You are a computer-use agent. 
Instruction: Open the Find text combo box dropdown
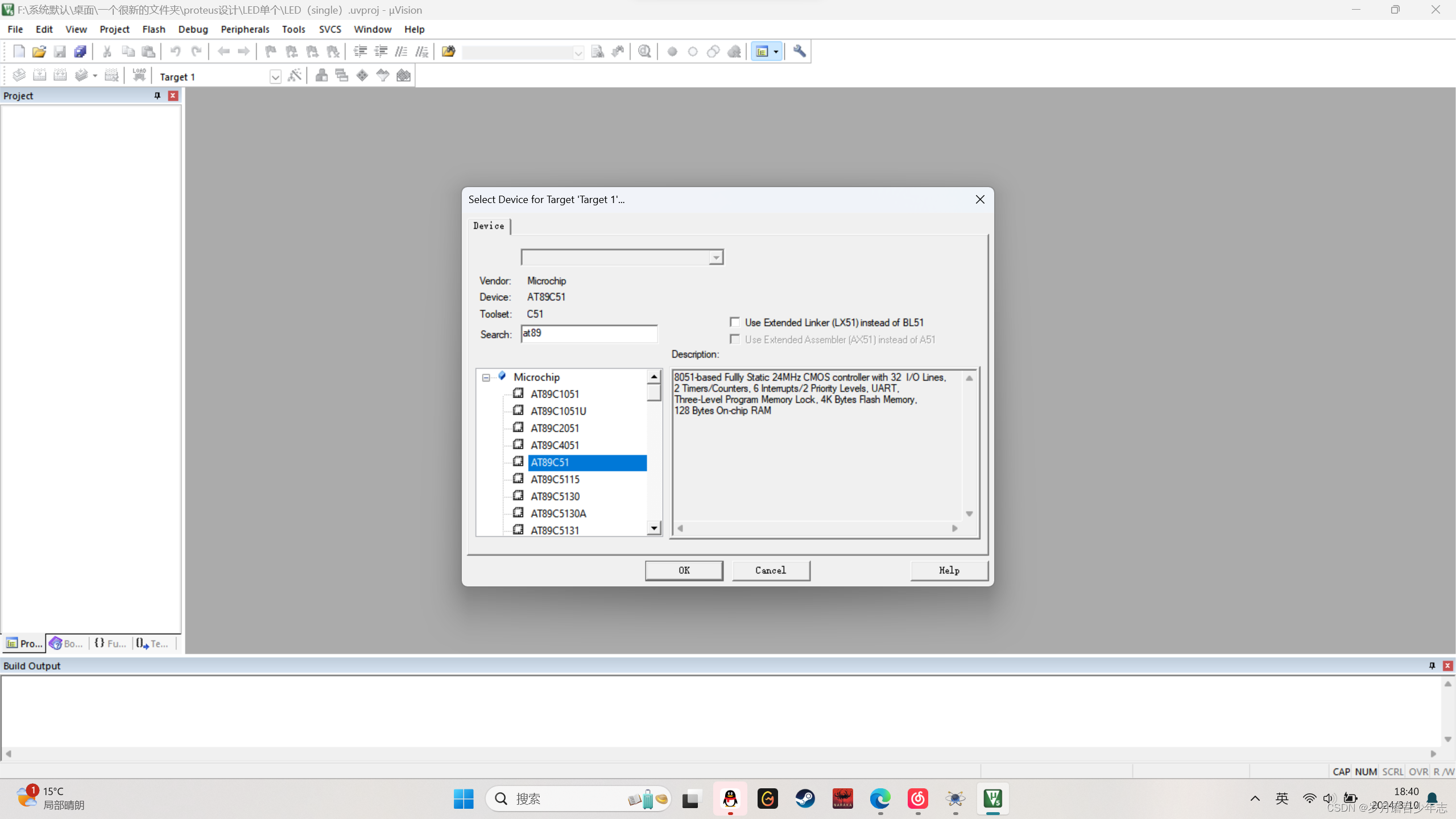(x=578, y=52)
